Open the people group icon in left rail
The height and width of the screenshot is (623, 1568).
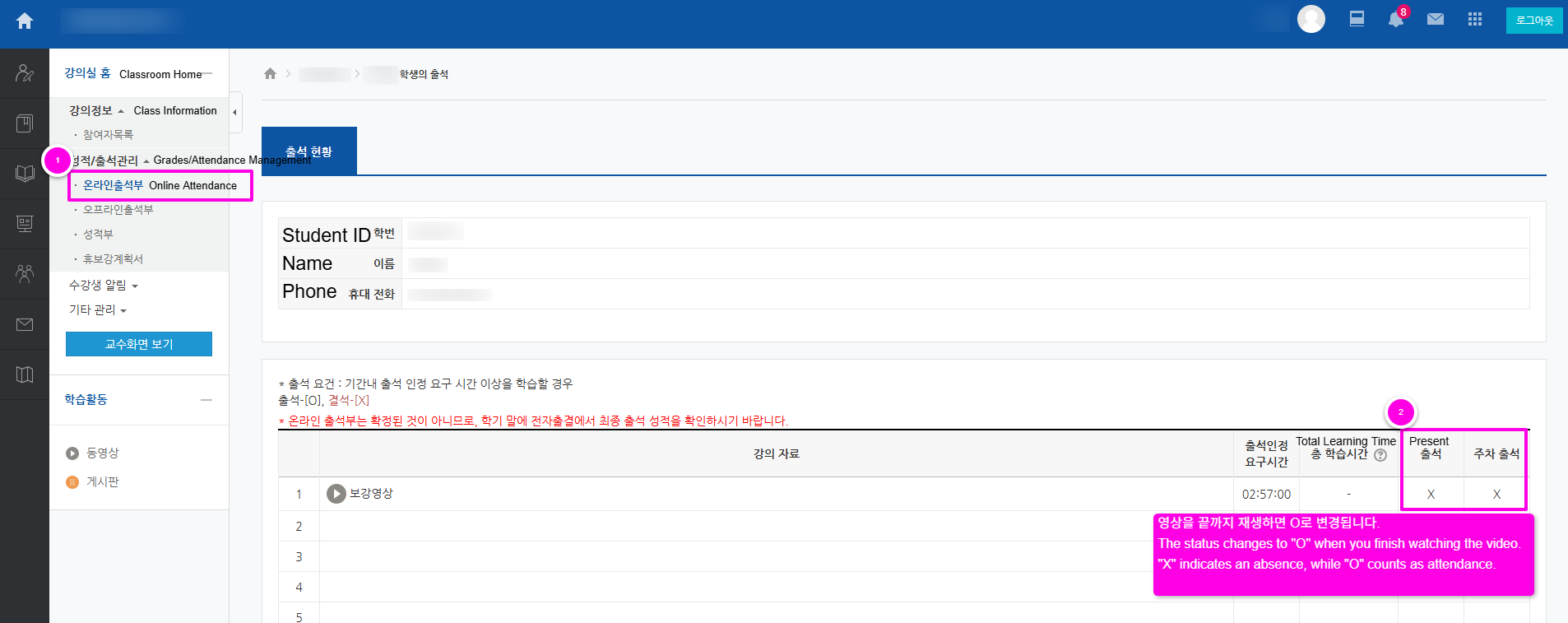click(x=25, y=274)
